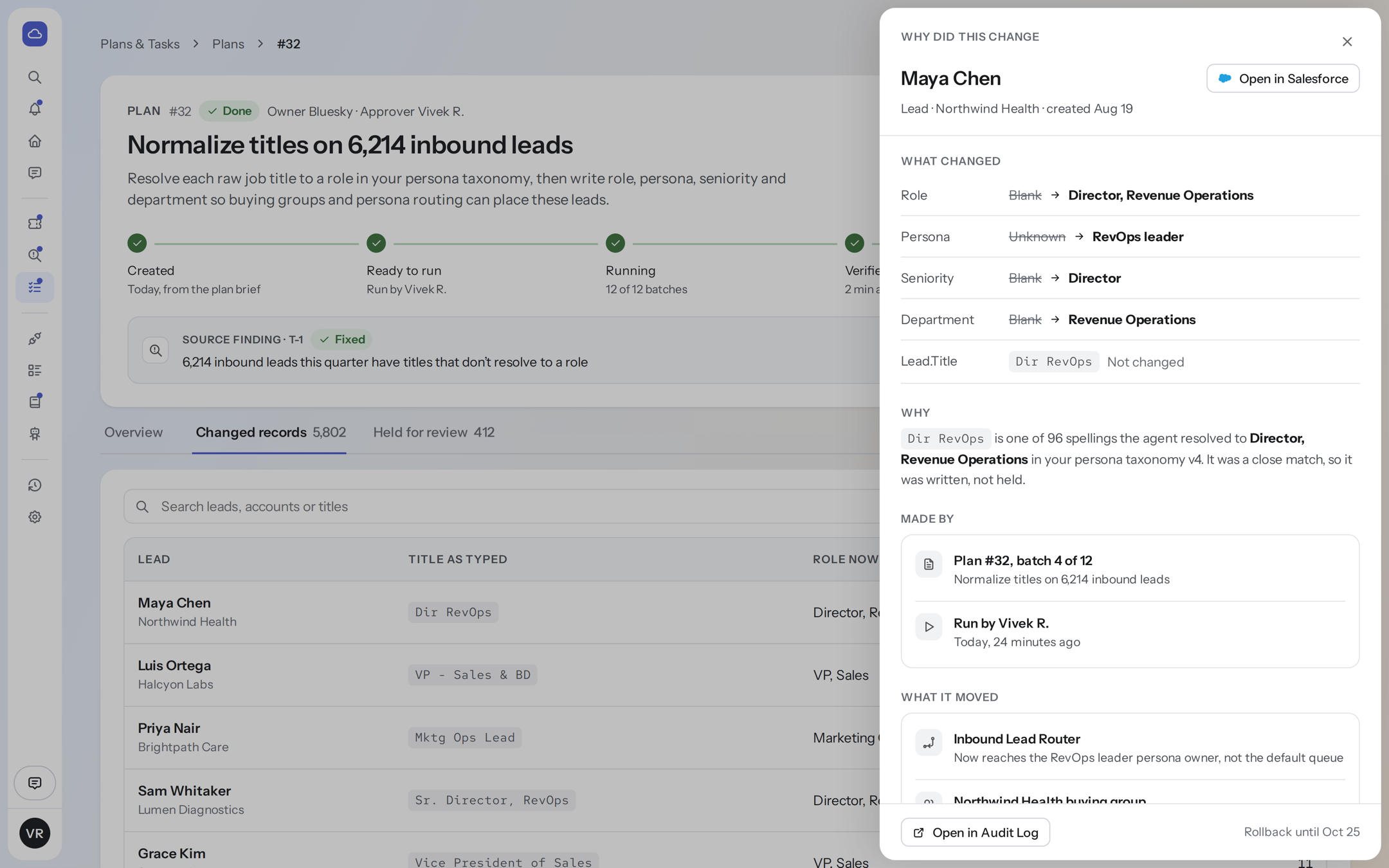The width and height of the screenshot is (1389, 868).
Task: Click the Plan #32 document icon
Action: pyautogui.click(x=929, y=565)
